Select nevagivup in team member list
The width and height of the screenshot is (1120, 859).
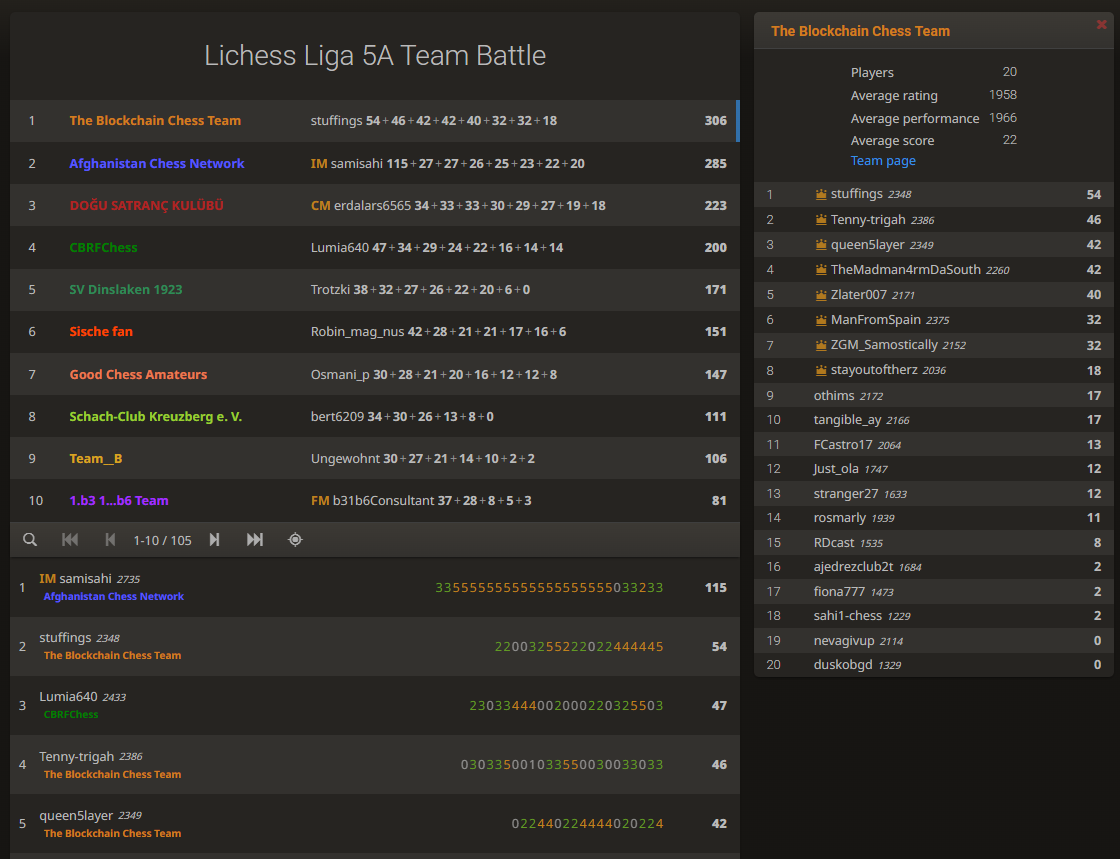point(933,641)
